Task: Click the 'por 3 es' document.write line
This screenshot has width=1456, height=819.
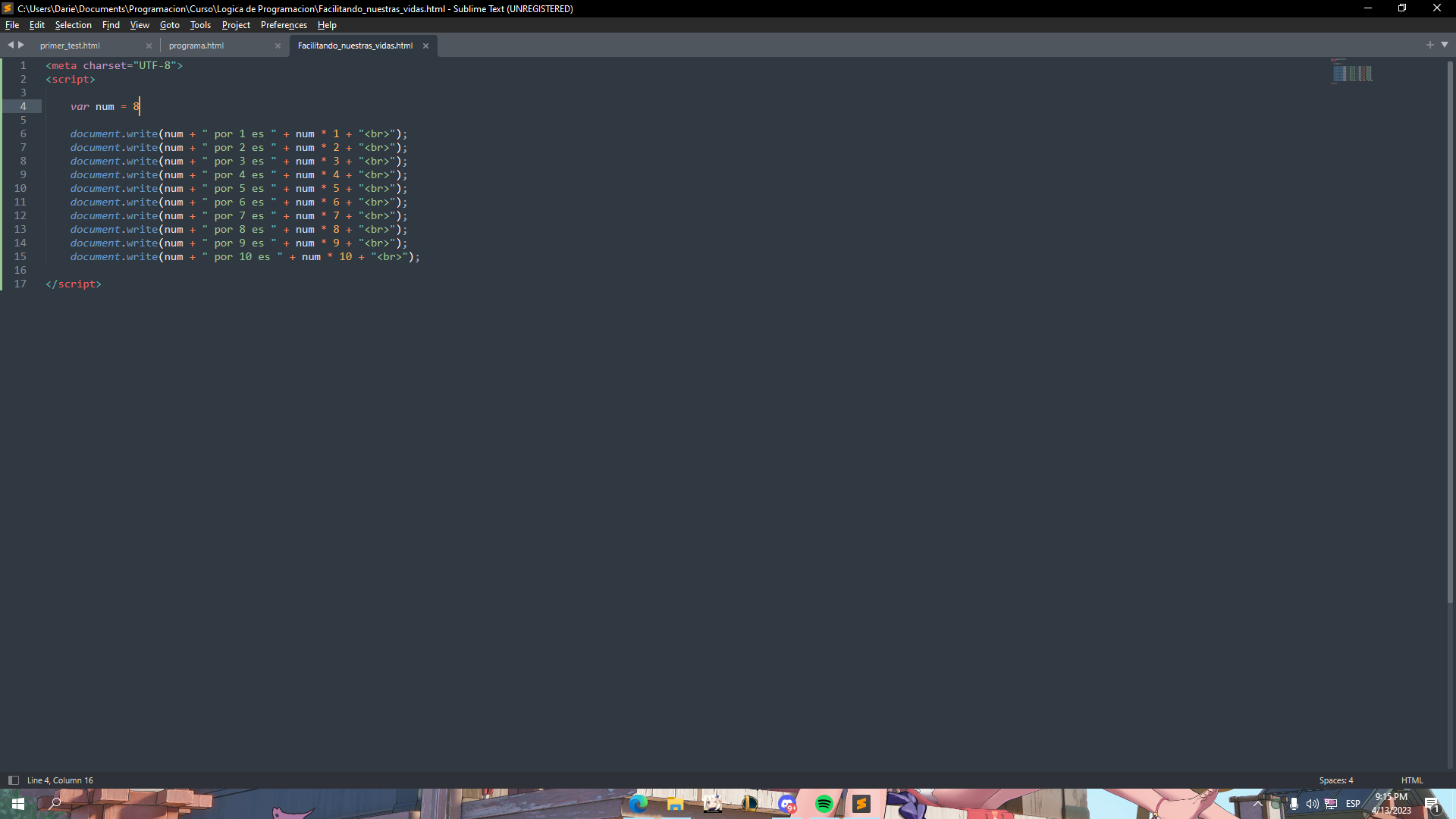Action: click(239, 162)
